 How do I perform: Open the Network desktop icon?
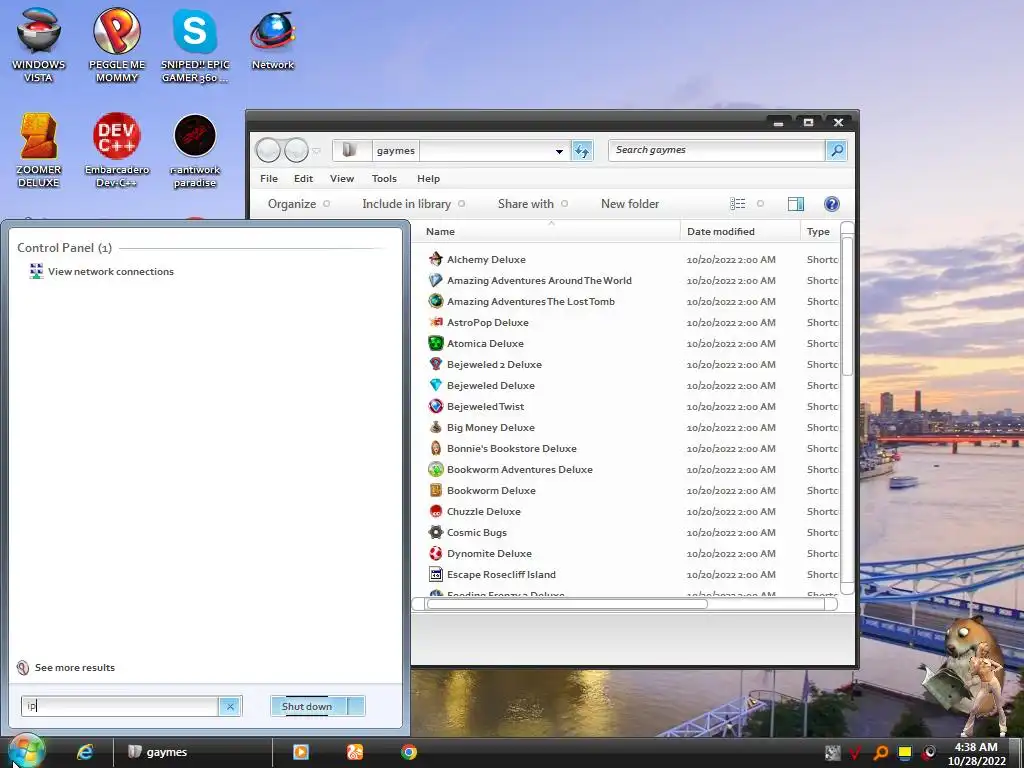(273, 39)
